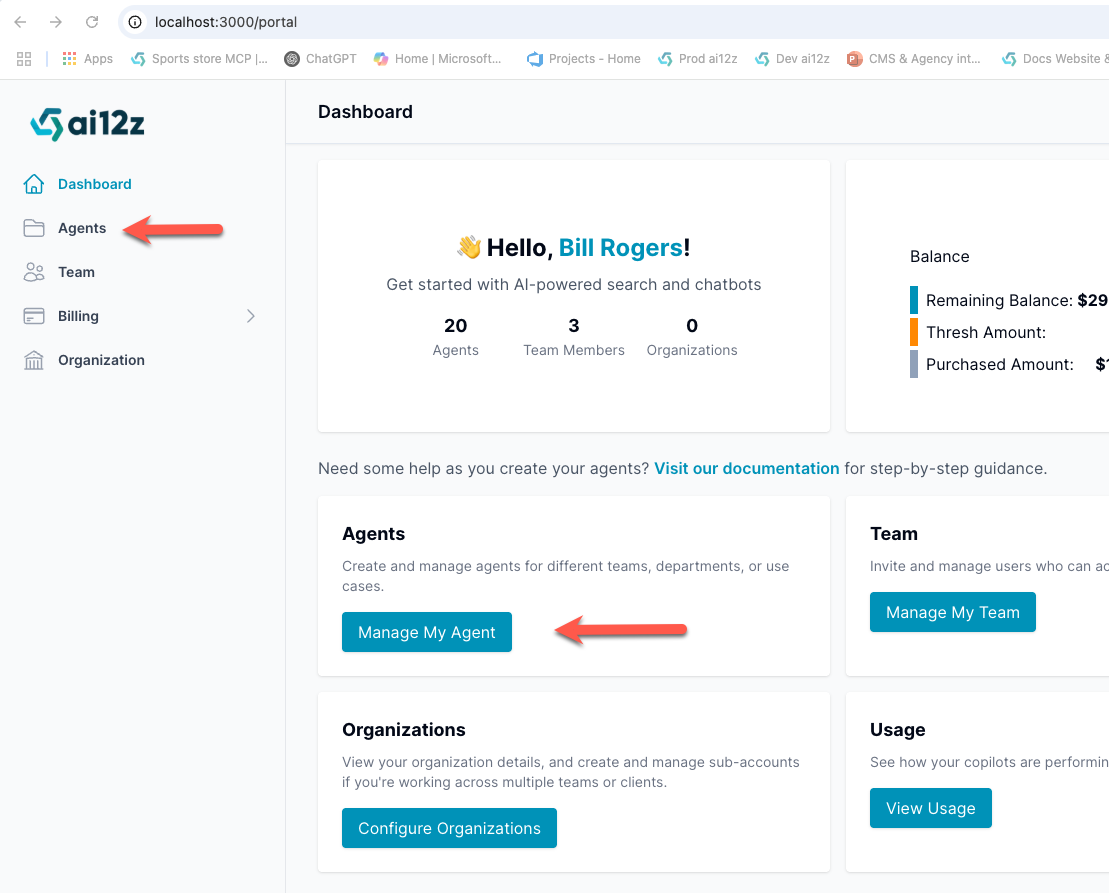Image resolution: width=1109 pixels, height=893 pixels.
Task: Reload the page with the refresh icon
Action: (x=92, y=22)
